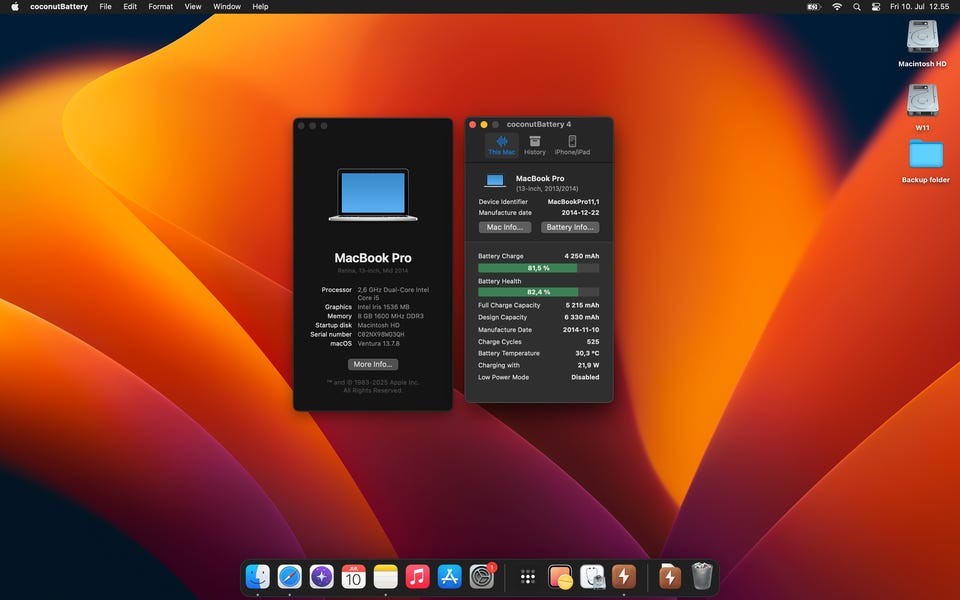Click battery Manufacture Date 2014-11-10 value
Viewport: 960px width, 600px height.
tap(581, 329)
